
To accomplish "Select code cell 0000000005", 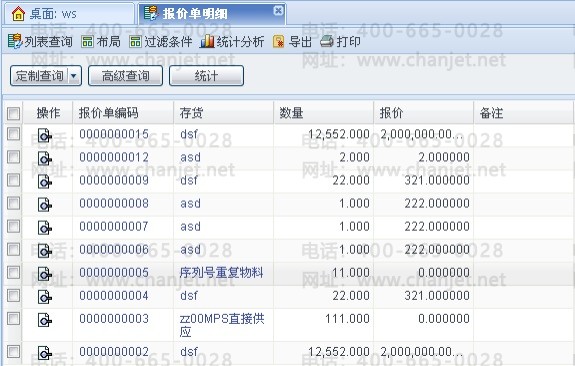I will (x=114, y=272).
